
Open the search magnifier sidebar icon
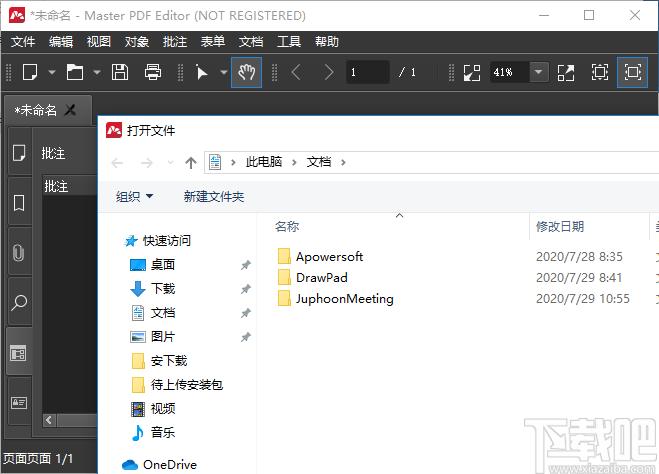[x=19, y=302]
